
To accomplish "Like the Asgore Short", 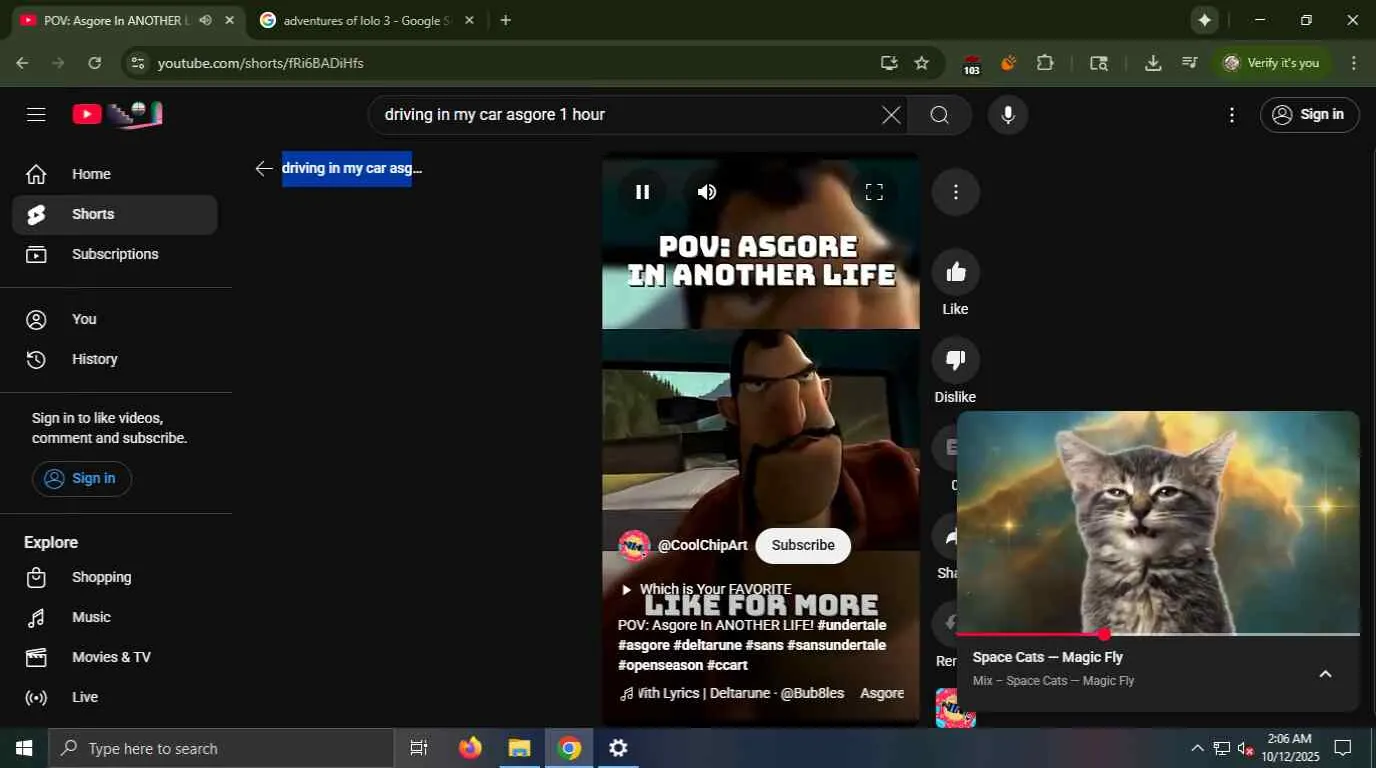I will (956, 272).
